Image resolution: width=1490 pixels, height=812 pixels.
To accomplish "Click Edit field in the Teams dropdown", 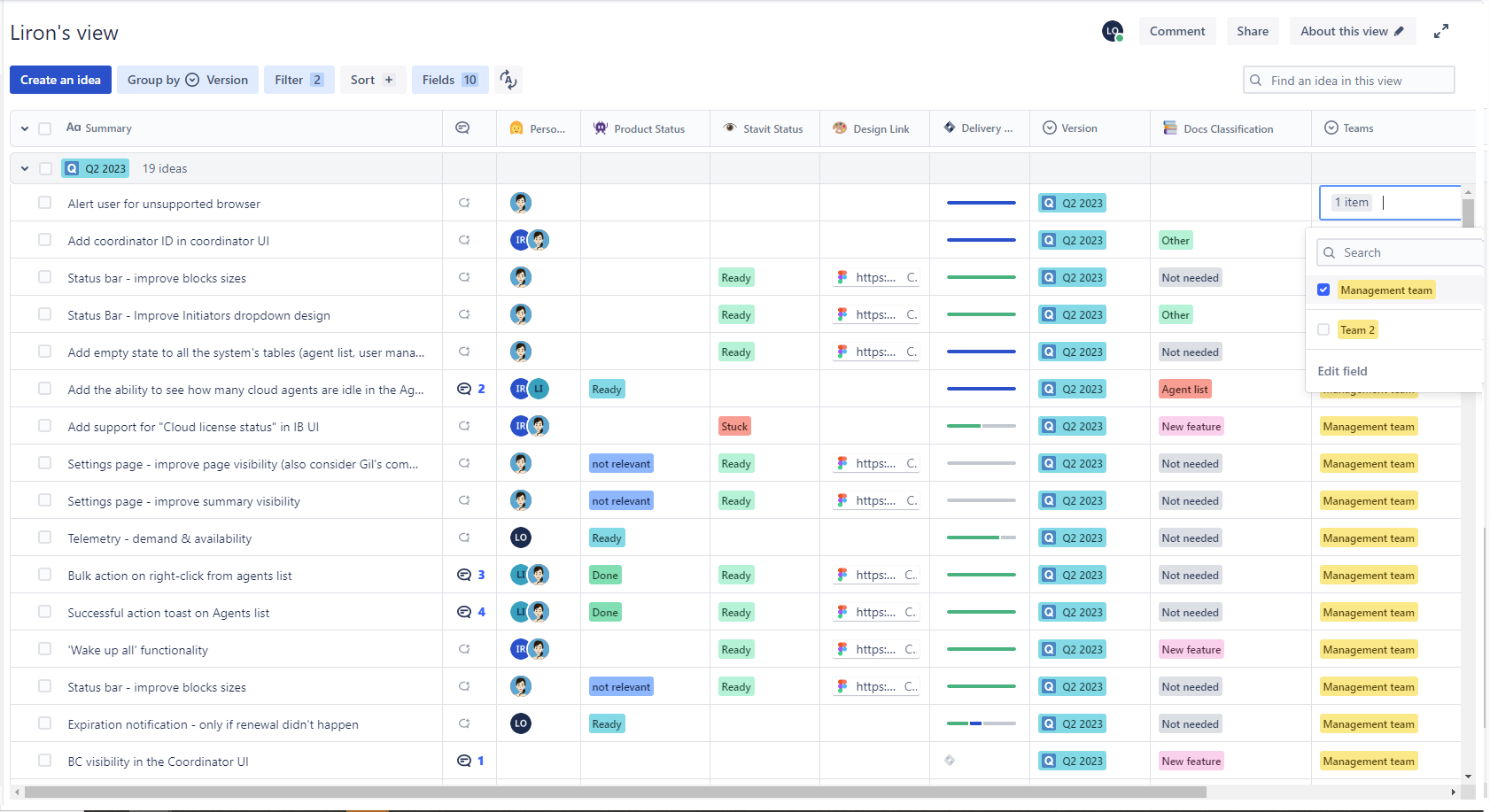I will pos(1342,371).
